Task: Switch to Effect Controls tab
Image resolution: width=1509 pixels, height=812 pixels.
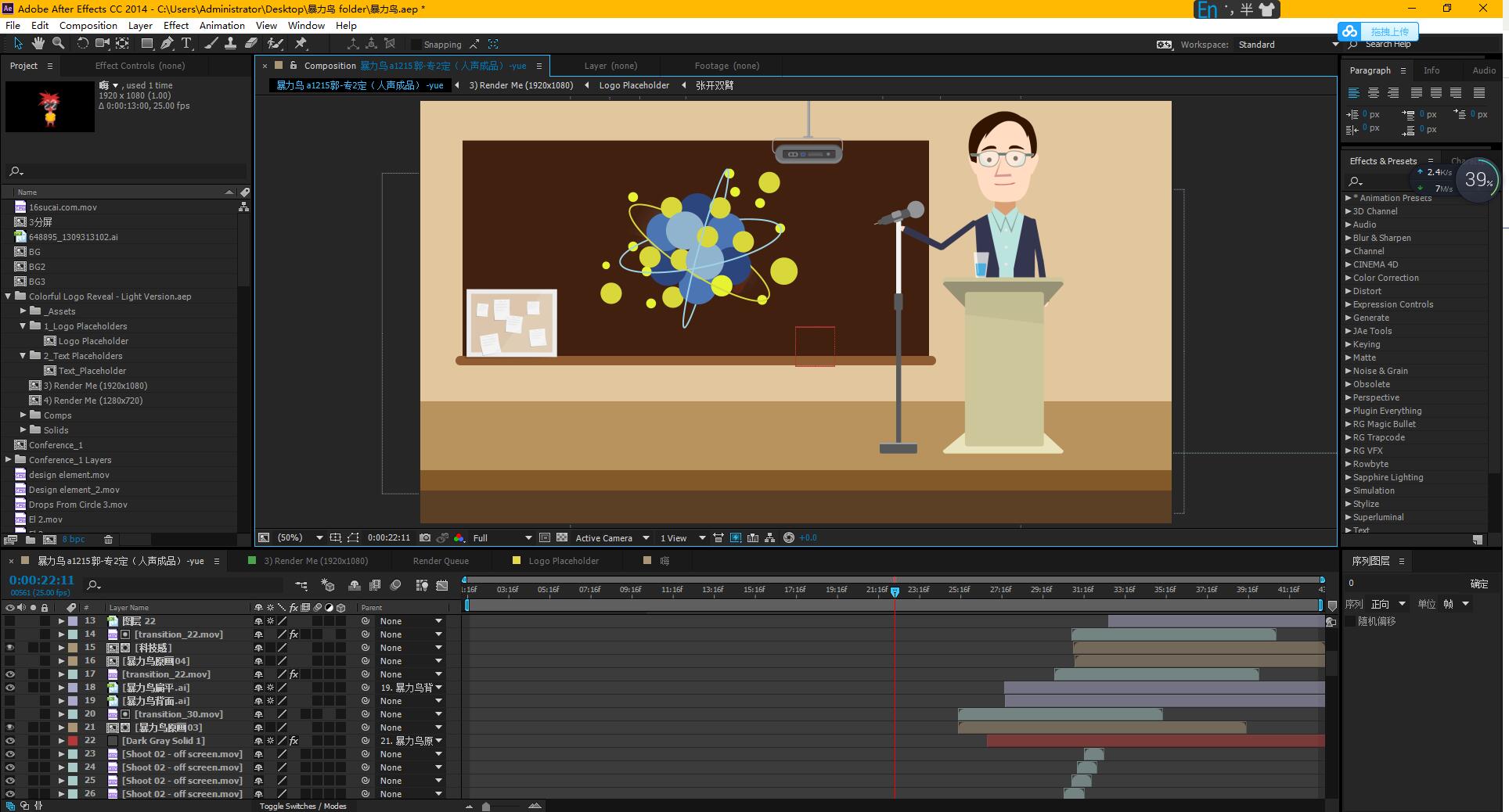Action: [140, 66]
